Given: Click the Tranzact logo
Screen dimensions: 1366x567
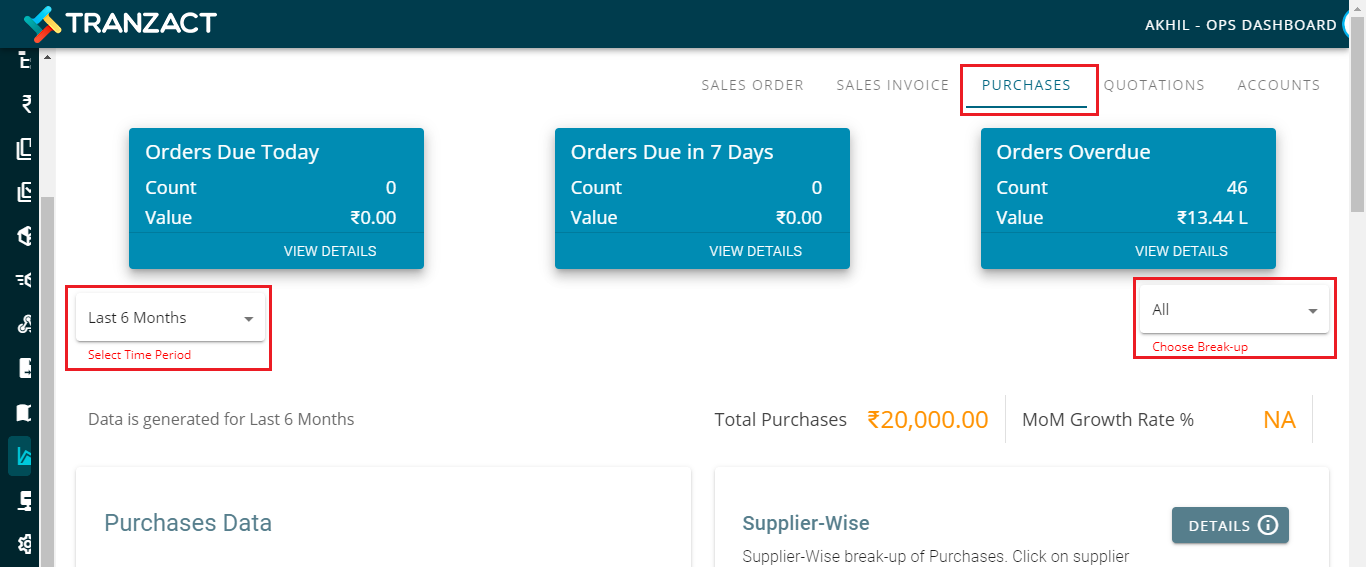Looking at the screenshot, I should [x=120, y=22].
